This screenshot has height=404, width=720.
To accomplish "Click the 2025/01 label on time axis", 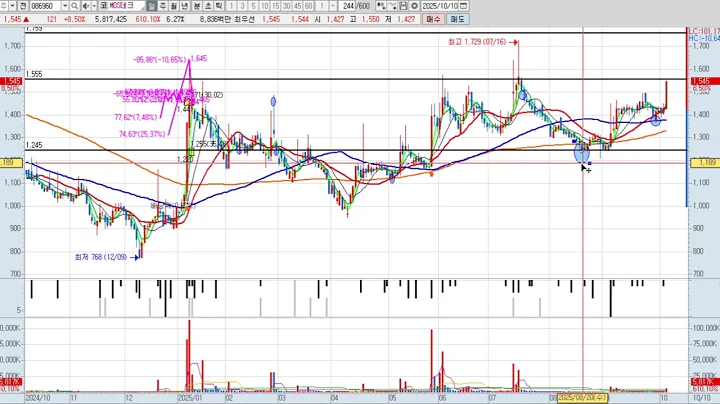I will pyautogui.click(x=191, y=398).
